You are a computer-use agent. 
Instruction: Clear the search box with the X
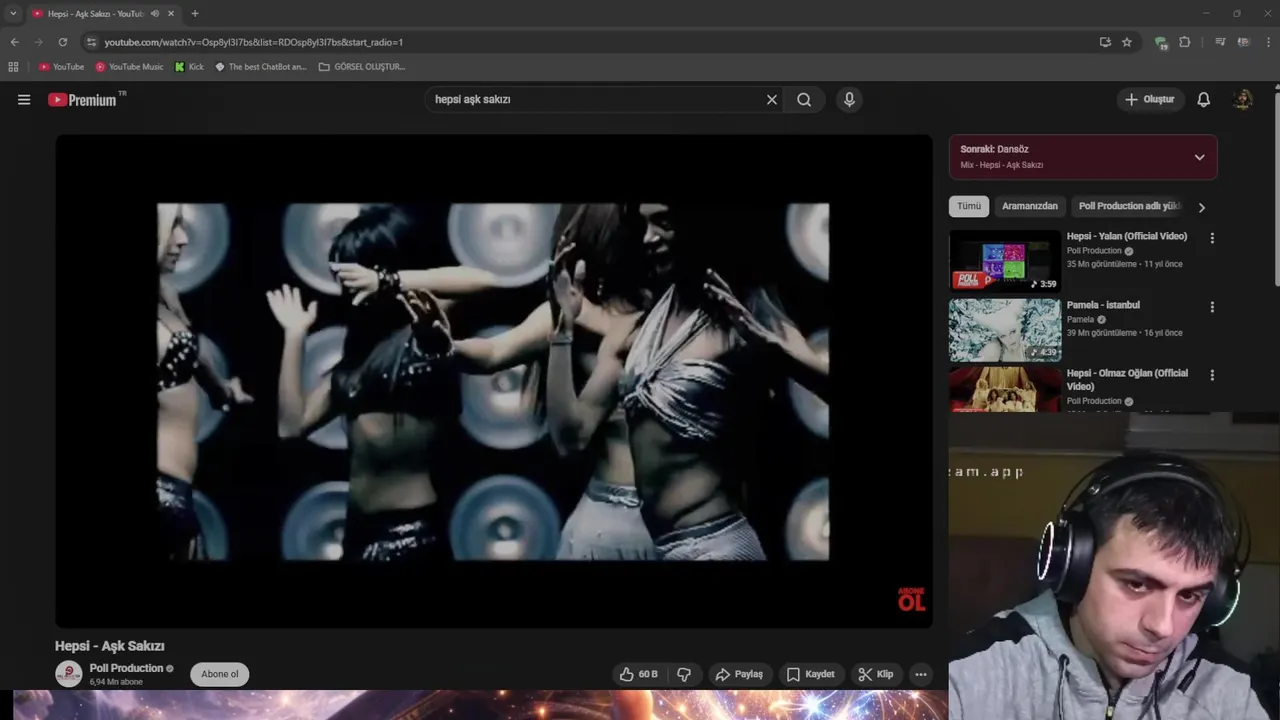pos(772,100)
